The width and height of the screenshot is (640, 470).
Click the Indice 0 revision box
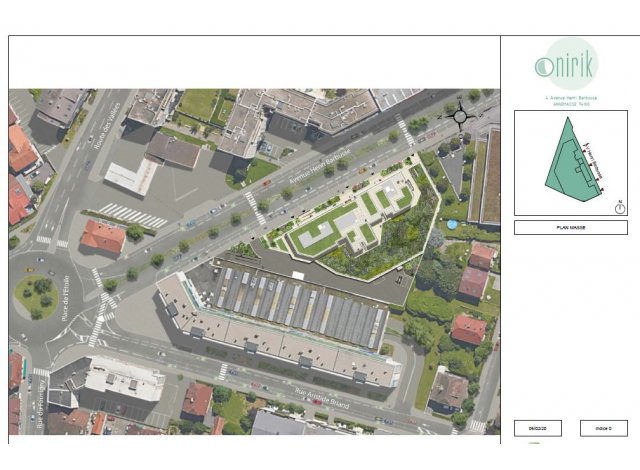click(x=603, y=427)
